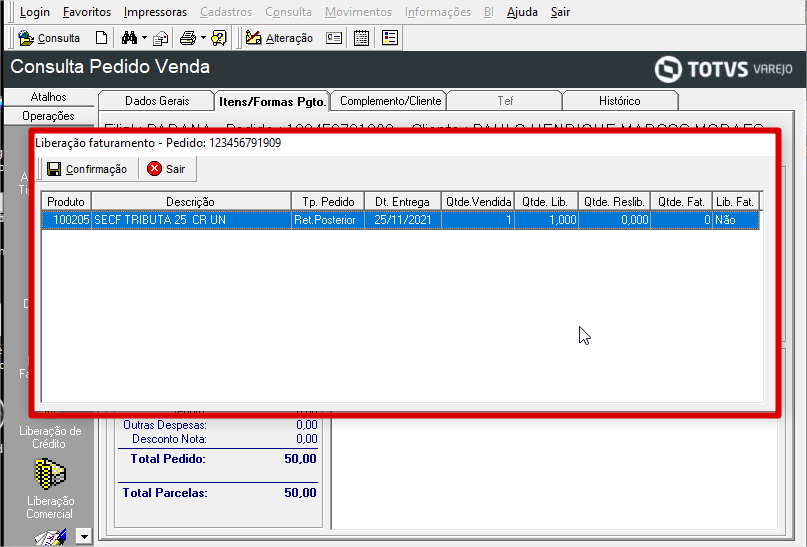Open the Favoritos menu

86,12
